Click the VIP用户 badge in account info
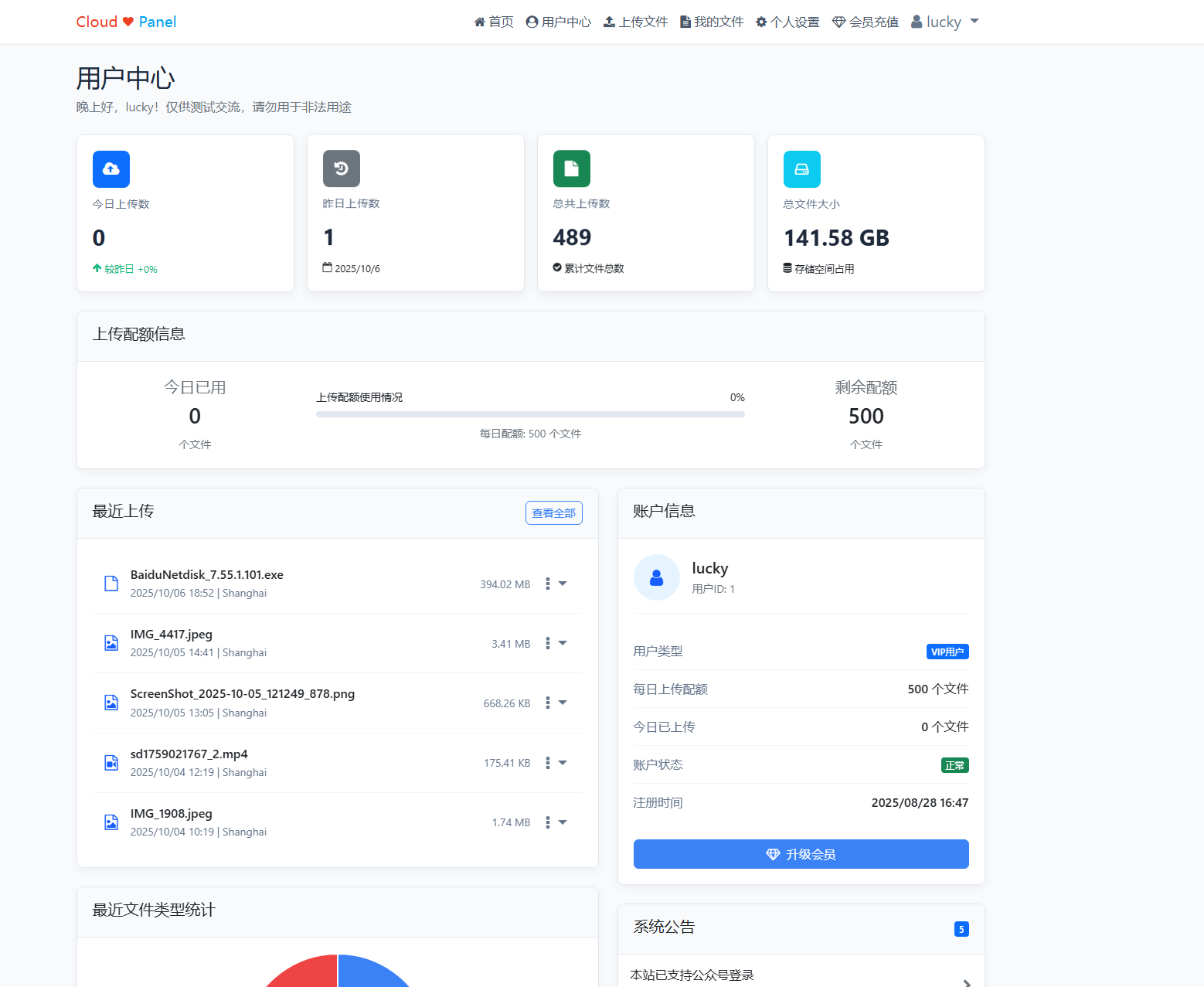 tap(947, 651)
